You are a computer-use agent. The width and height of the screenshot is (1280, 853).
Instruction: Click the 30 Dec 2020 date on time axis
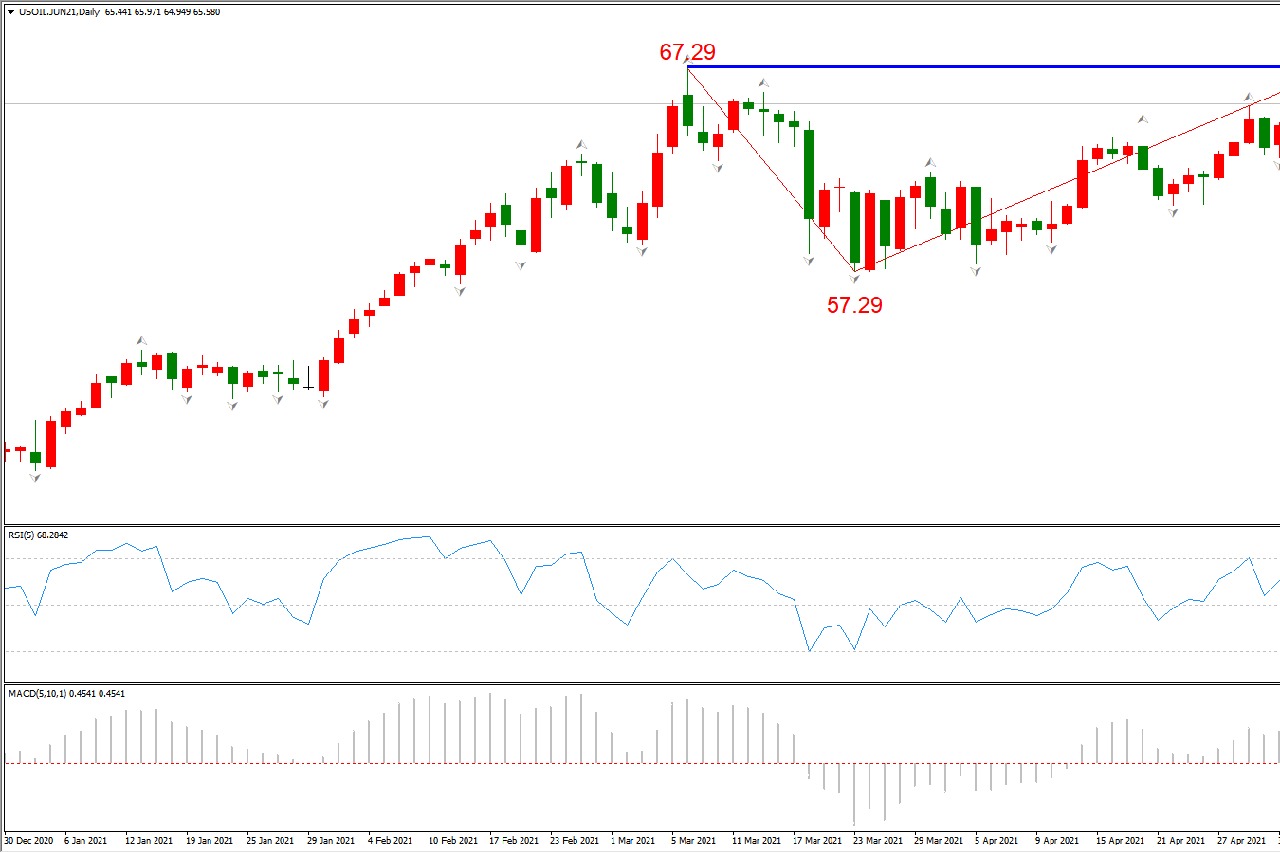30,841
